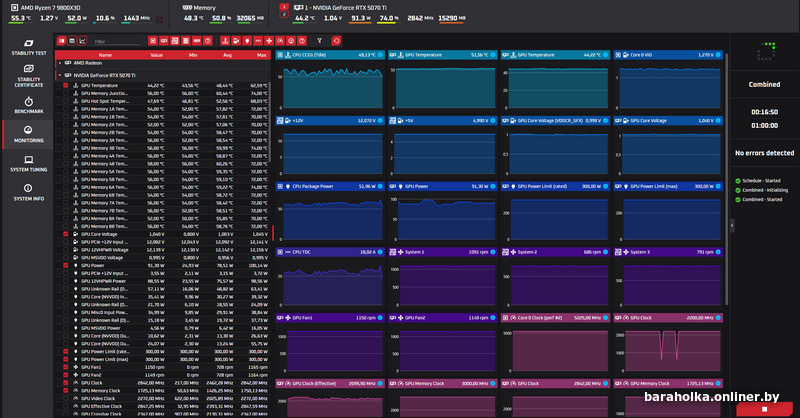Screen dimensions: 800x418
Task: Click the red stop test button
Action: [x=764, y=409]
